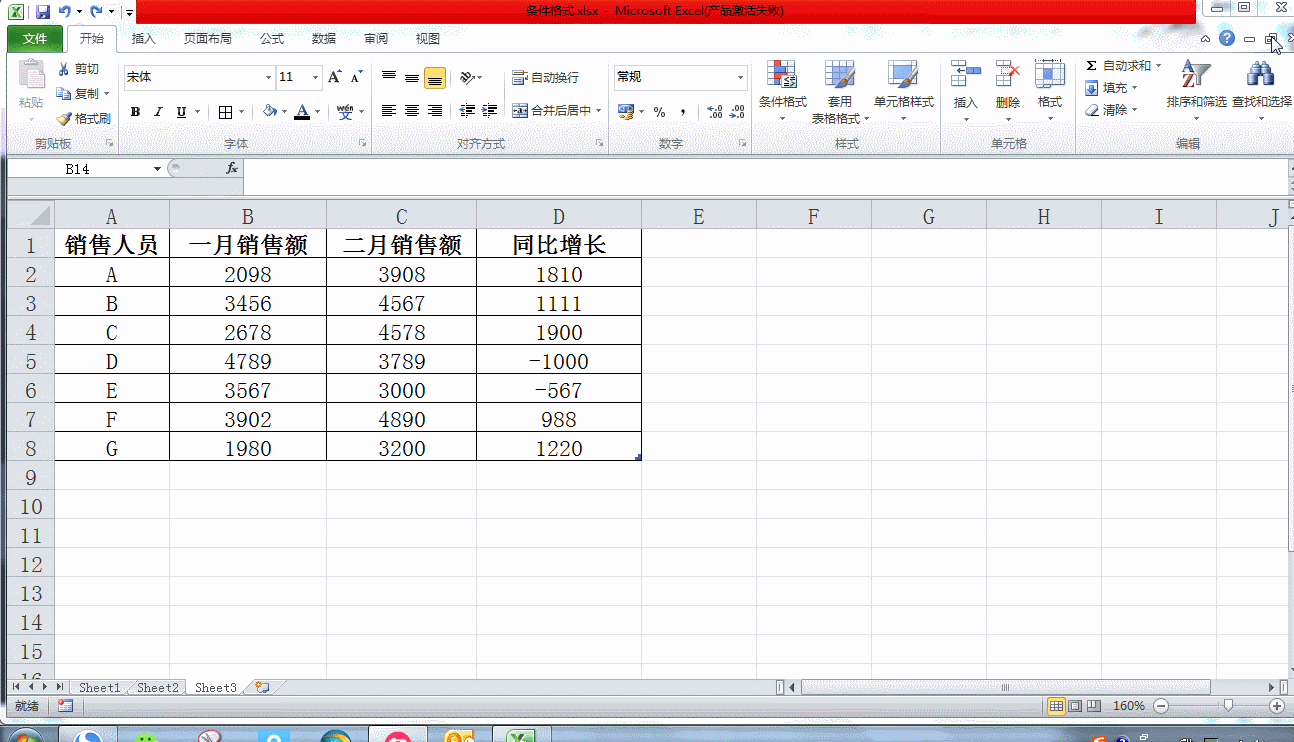1294x742 pixels.
Task: Apply the Percent Style icon
Action: (661, 112)
